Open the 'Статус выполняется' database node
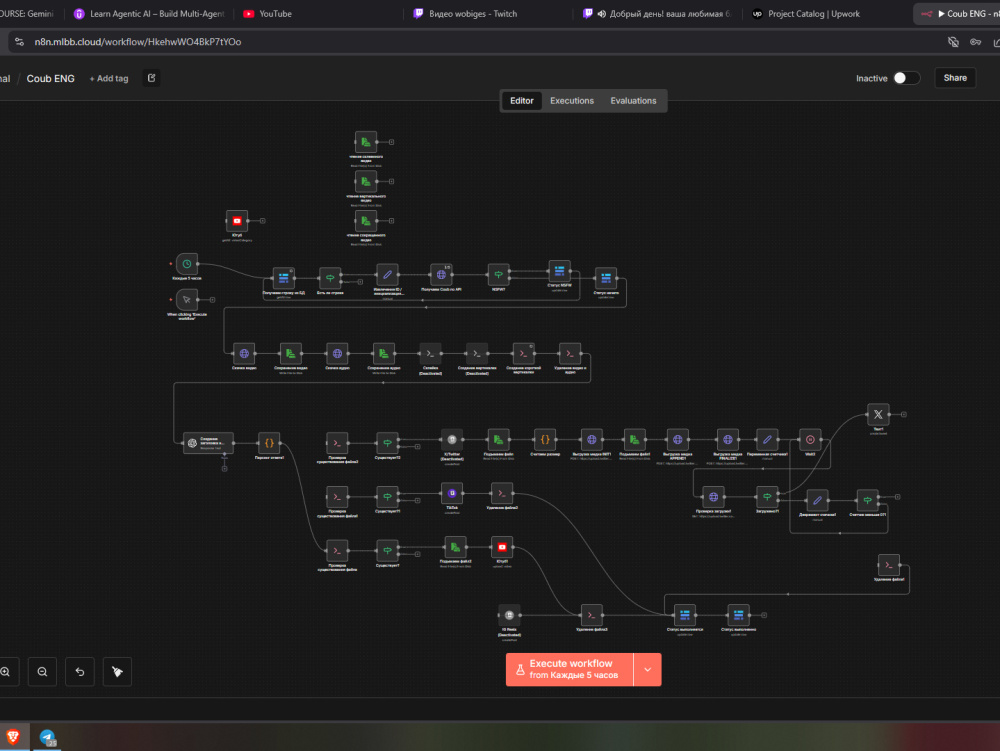1000x751 pixels. point(685,615)
